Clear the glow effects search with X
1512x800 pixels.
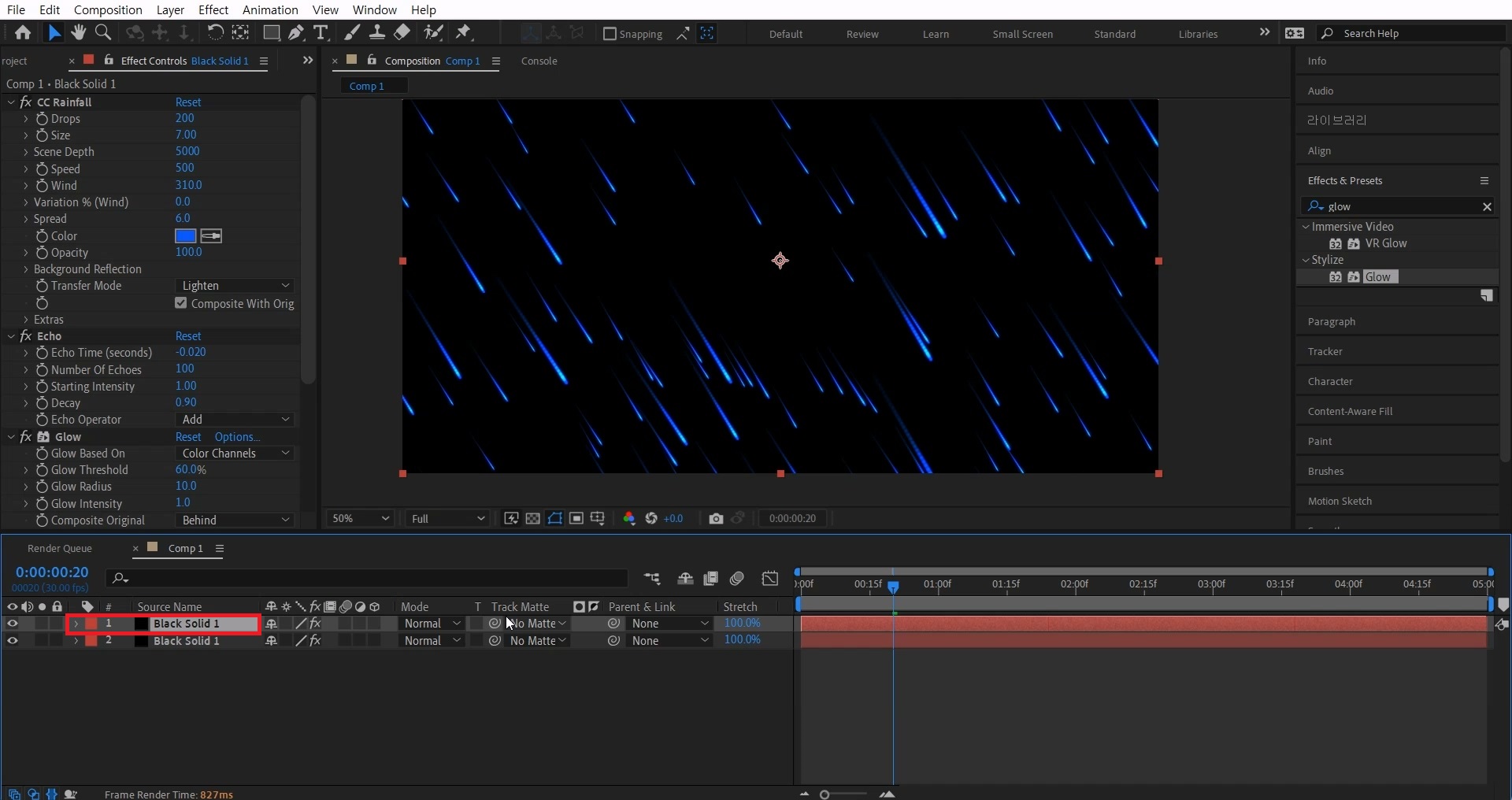click(x=1487, y=206)
